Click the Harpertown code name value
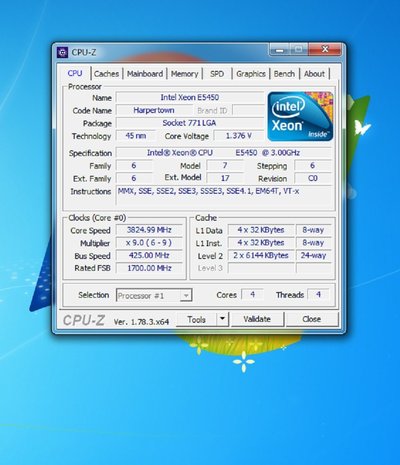 point(154,110)
